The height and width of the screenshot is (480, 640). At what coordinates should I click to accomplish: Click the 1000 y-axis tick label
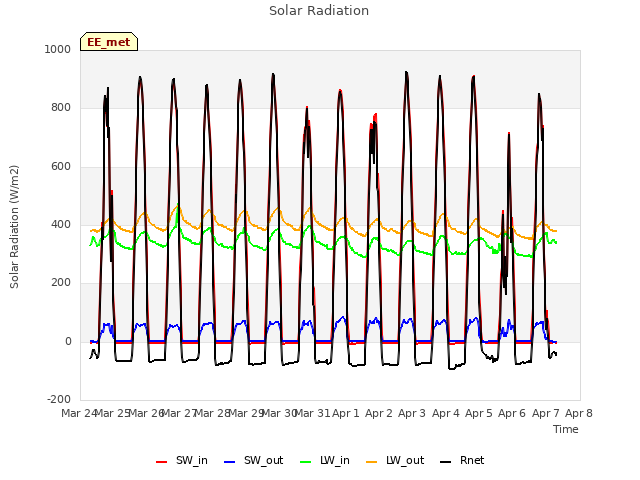58,49
